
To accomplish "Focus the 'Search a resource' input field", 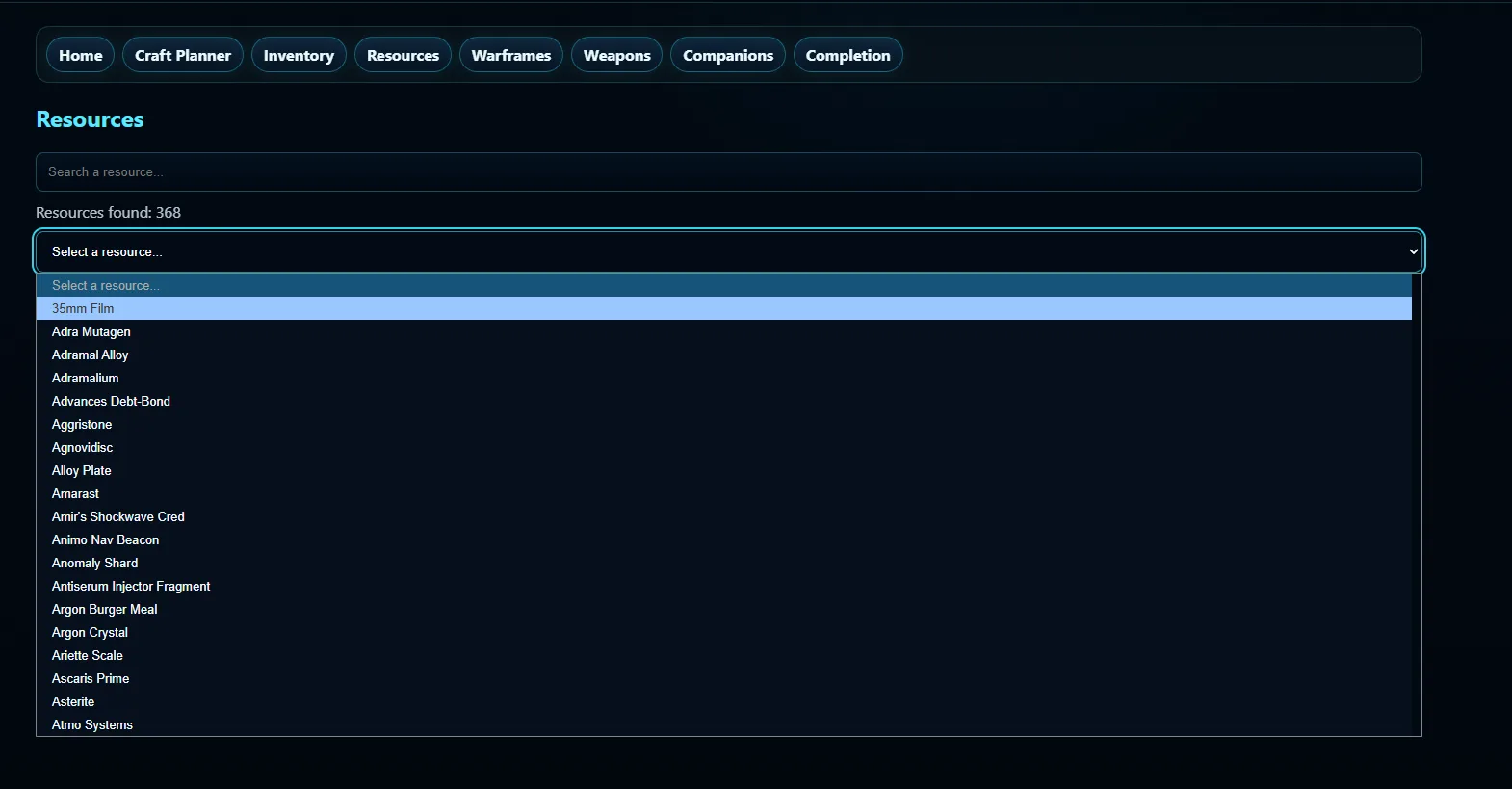I will (729, 171).
